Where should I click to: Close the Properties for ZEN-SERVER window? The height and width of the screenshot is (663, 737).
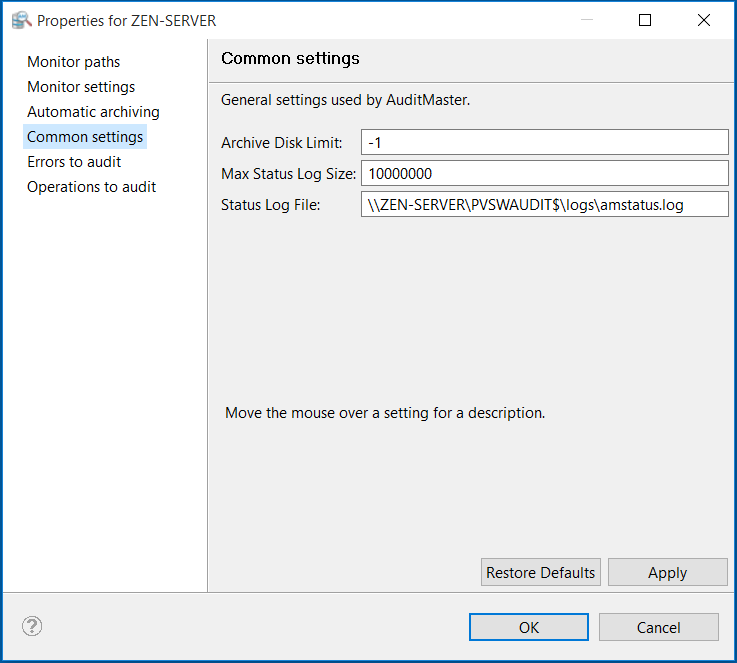[704, 20]
